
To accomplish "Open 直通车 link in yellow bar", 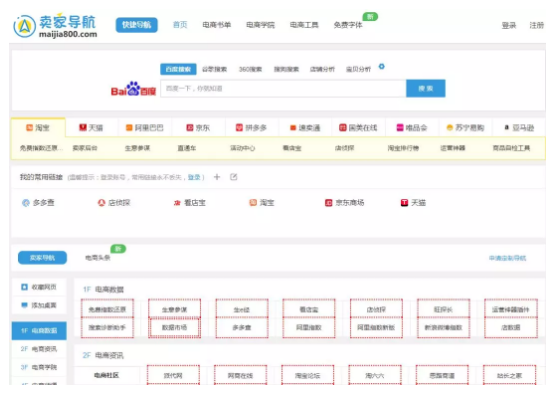I will click(186, 148).
